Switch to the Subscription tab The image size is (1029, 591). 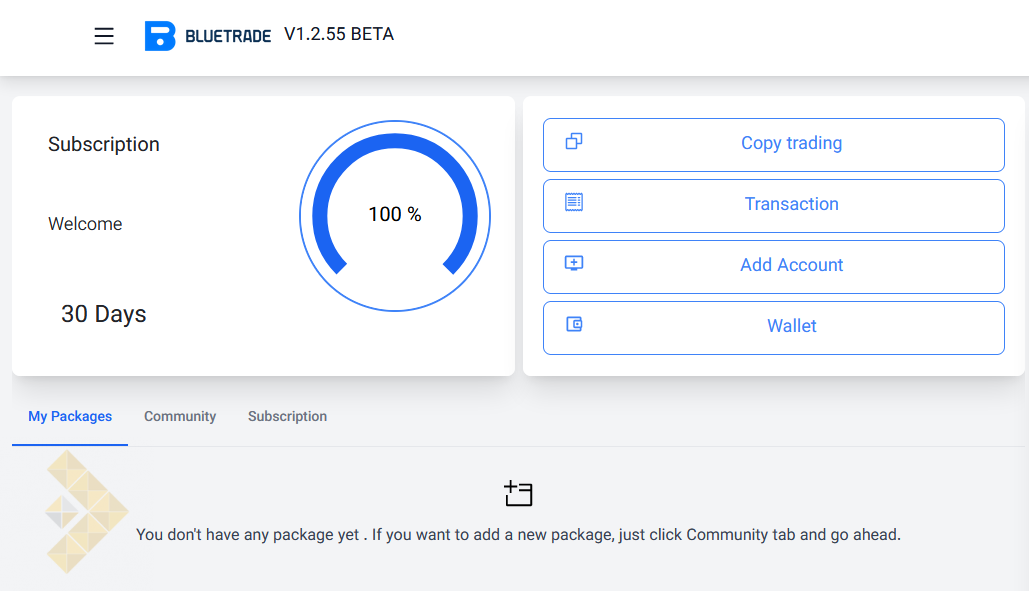(x=287, y=416)
